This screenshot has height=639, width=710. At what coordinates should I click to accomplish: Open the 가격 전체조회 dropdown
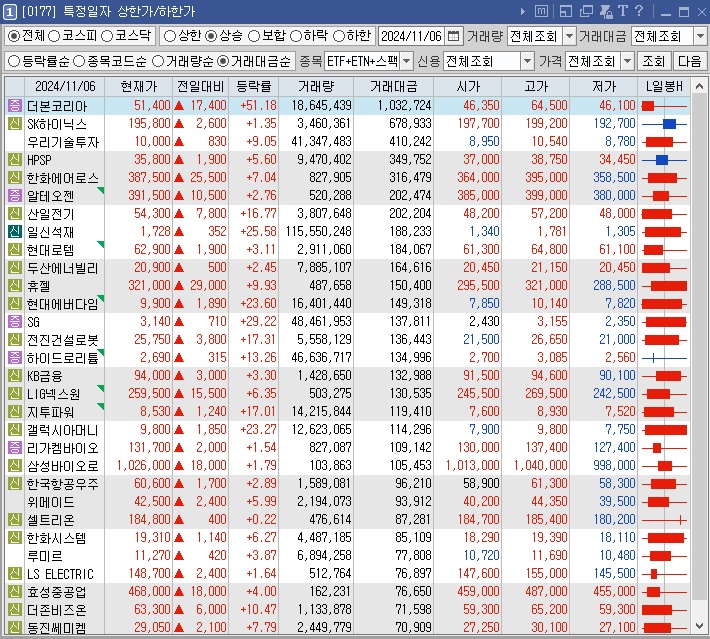pyautogui.click(x=627, y=61)
